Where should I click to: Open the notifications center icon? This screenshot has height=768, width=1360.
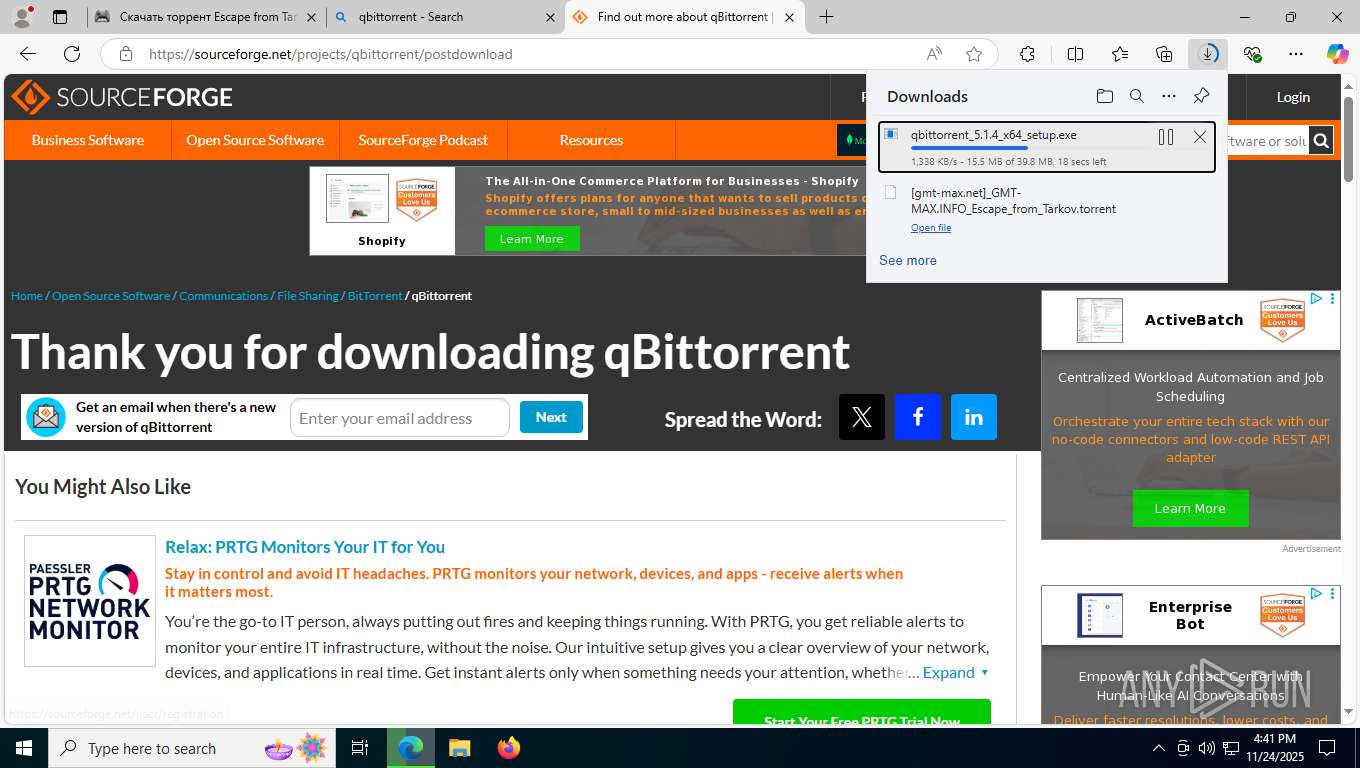(1327, 748)
